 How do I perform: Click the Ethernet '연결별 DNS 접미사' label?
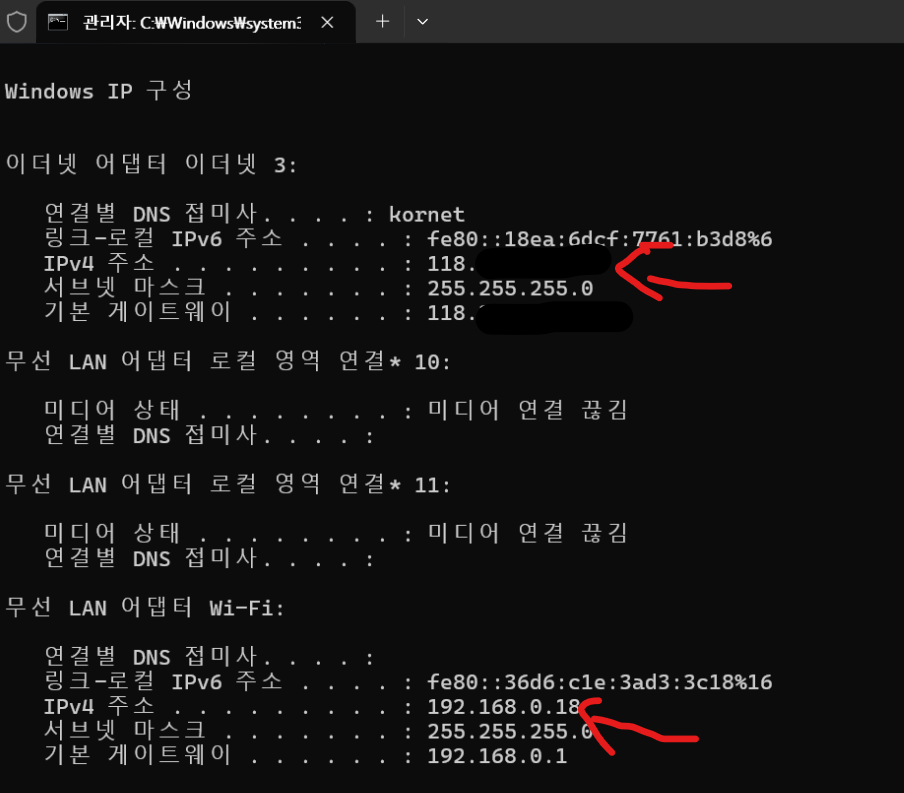(150, 213)
